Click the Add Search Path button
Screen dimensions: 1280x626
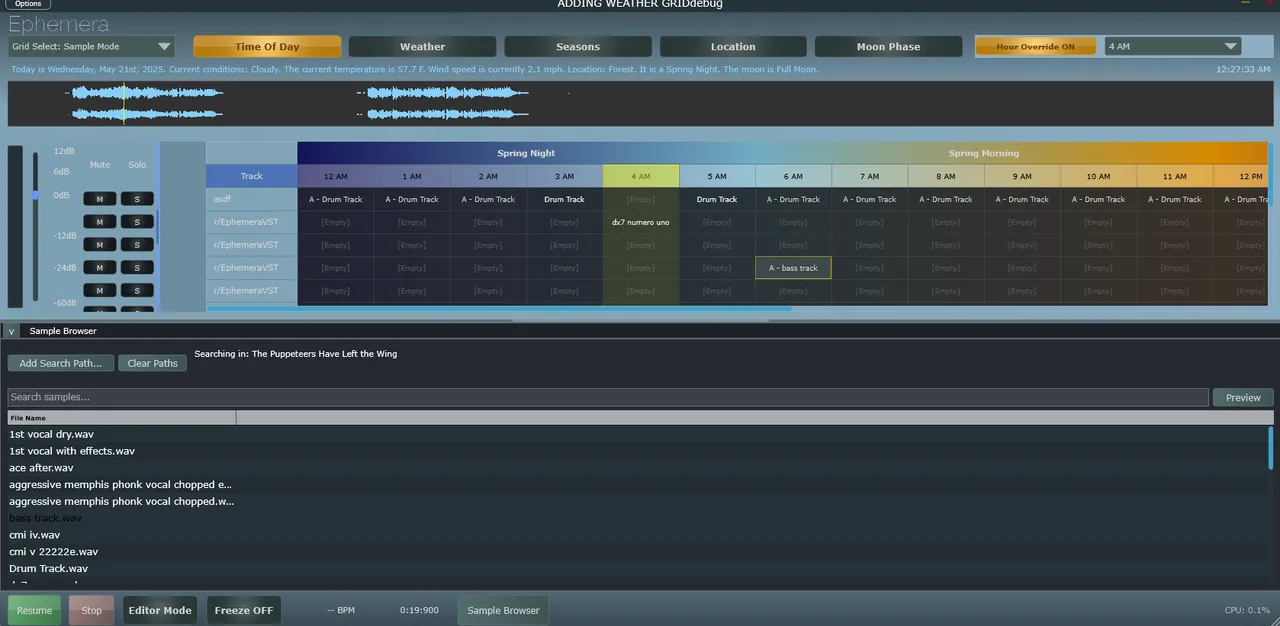click(60, 364)
